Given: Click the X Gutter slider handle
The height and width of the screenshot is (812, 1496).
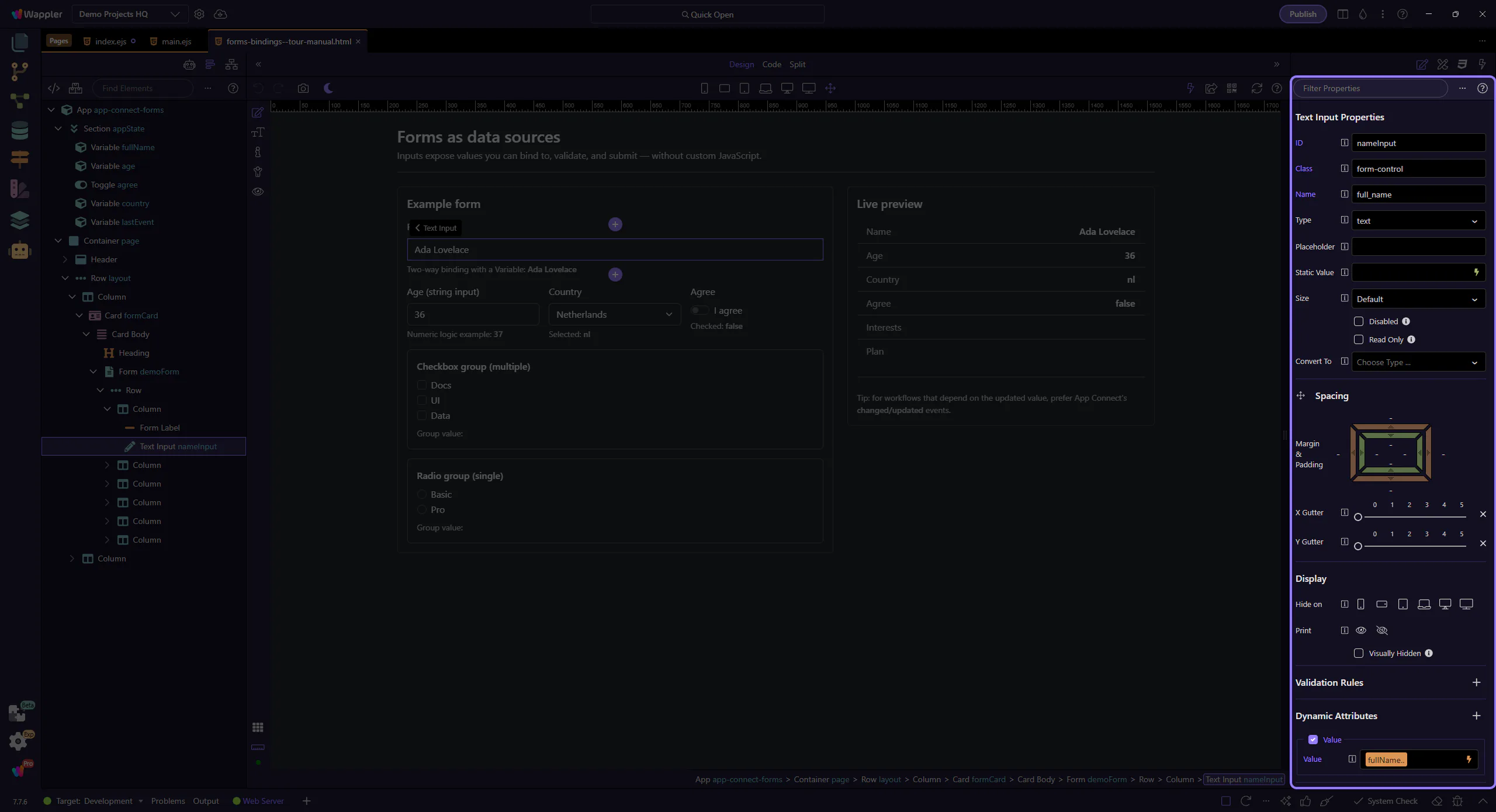Looking at the screenshot, I should click(x=1358, y=517).
